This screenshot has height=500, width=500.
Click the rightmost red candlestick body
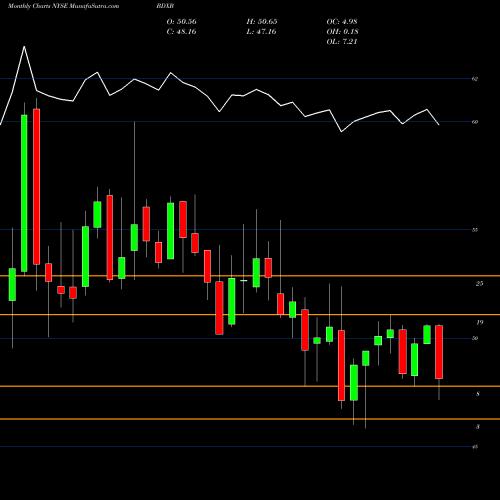[439, 352]
